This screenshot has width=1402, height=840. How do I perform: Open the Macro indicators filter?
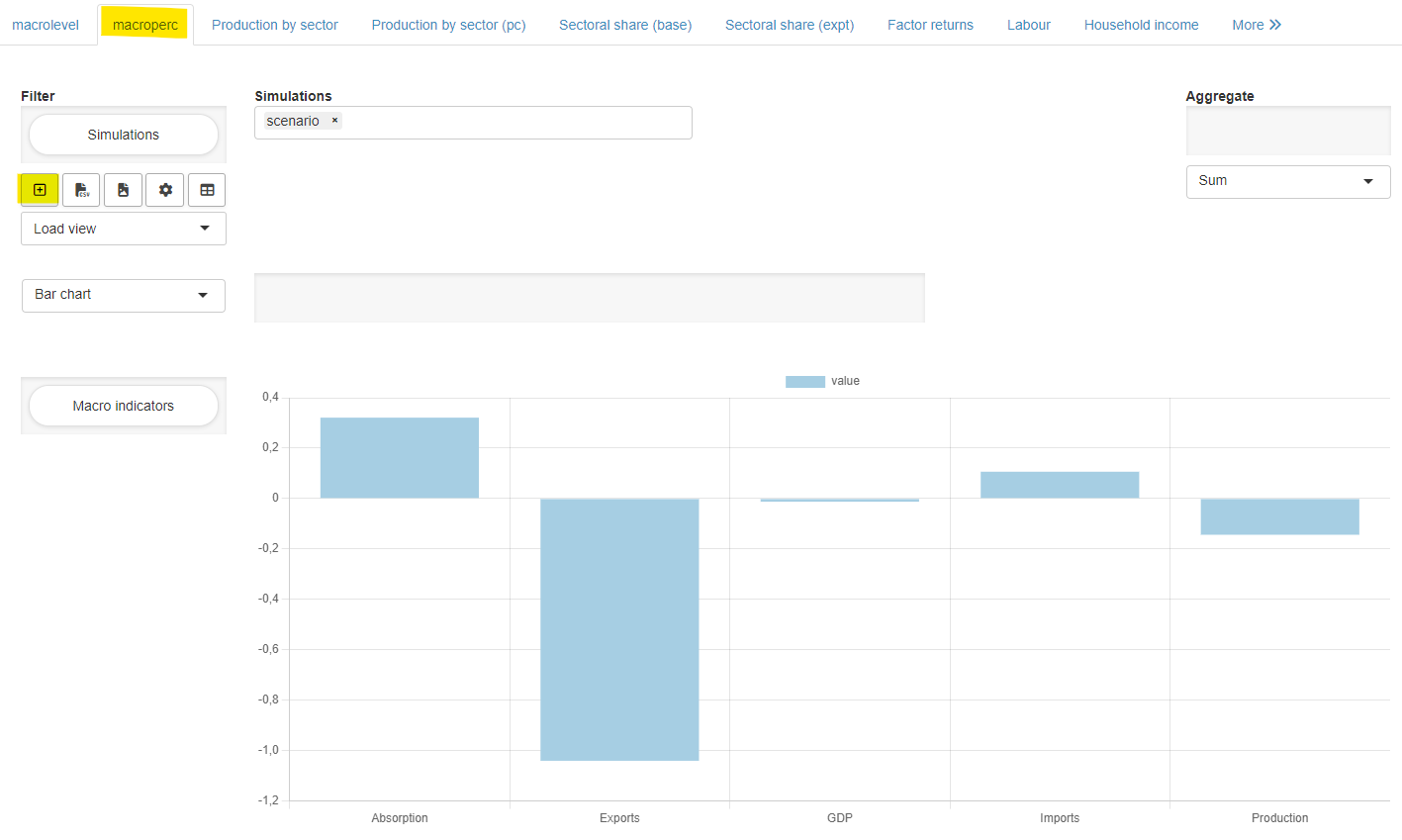click(123, 406)
